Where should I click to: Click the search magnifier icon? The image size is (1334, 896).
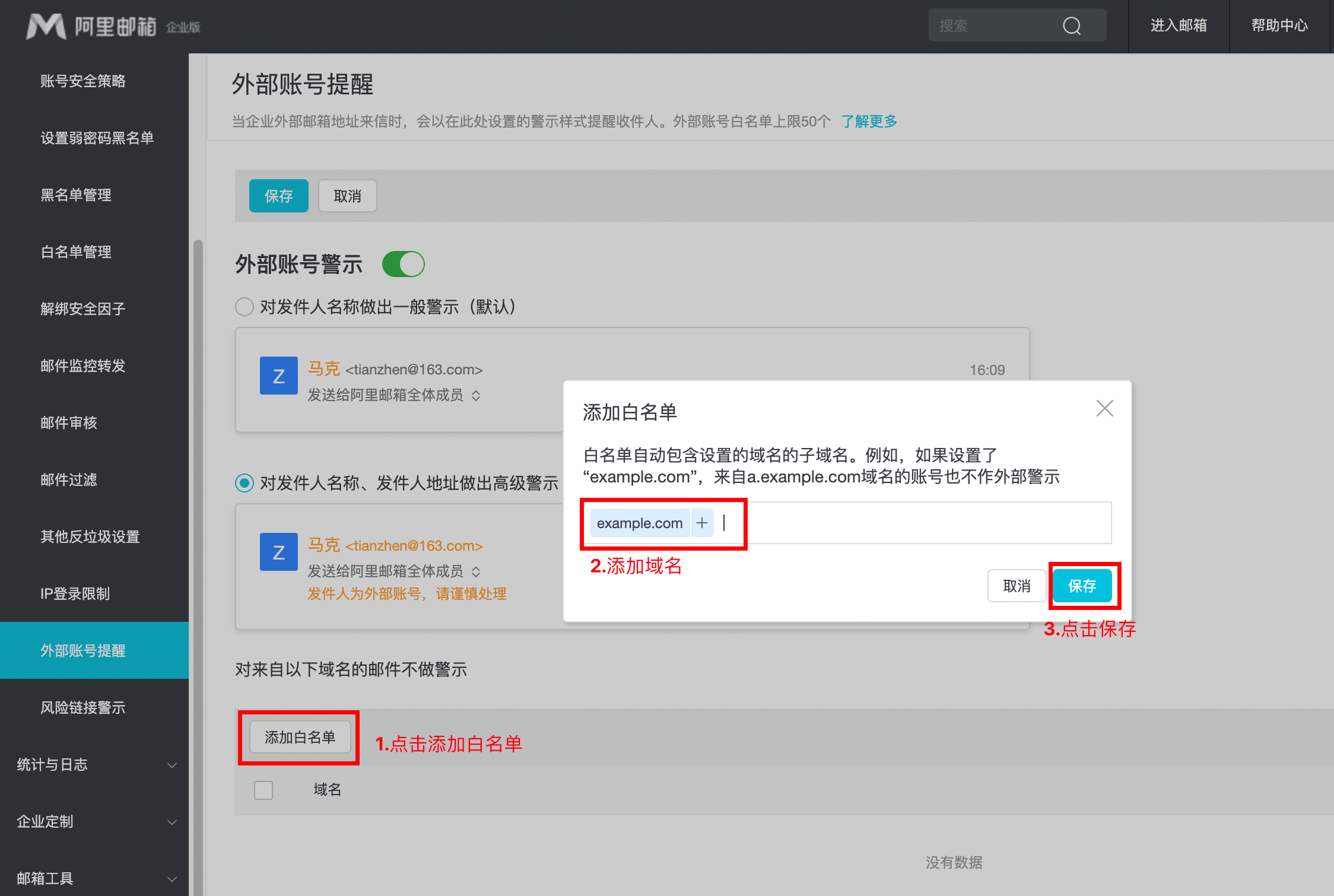1072,26
